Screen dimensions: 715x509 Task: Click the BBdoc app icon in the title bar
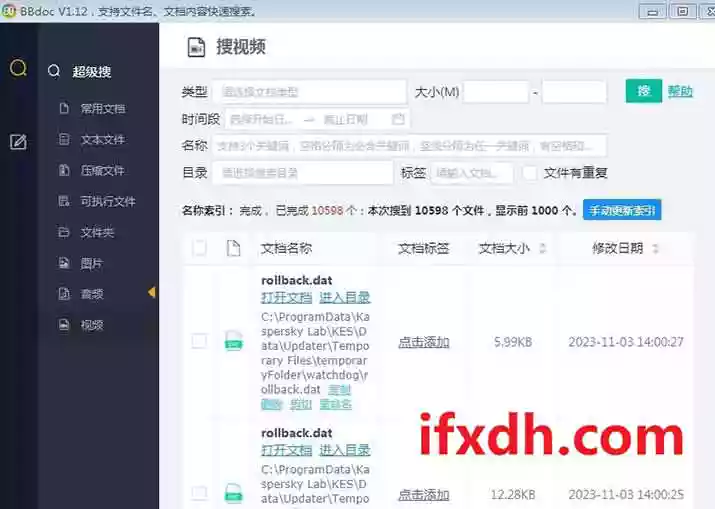pos(9,10)
